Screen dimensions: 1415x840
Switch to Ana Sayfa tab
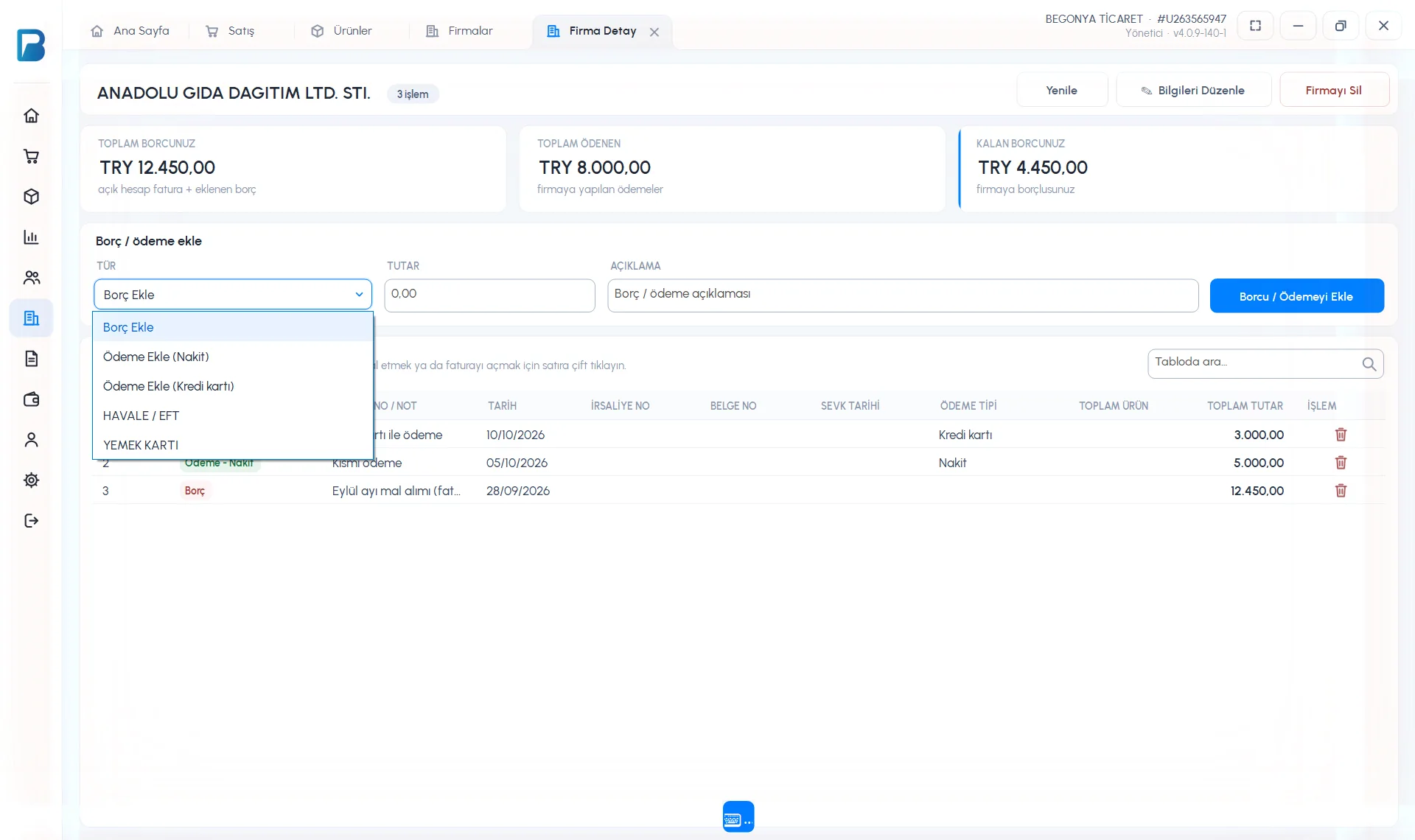click(x=130, y=31)
